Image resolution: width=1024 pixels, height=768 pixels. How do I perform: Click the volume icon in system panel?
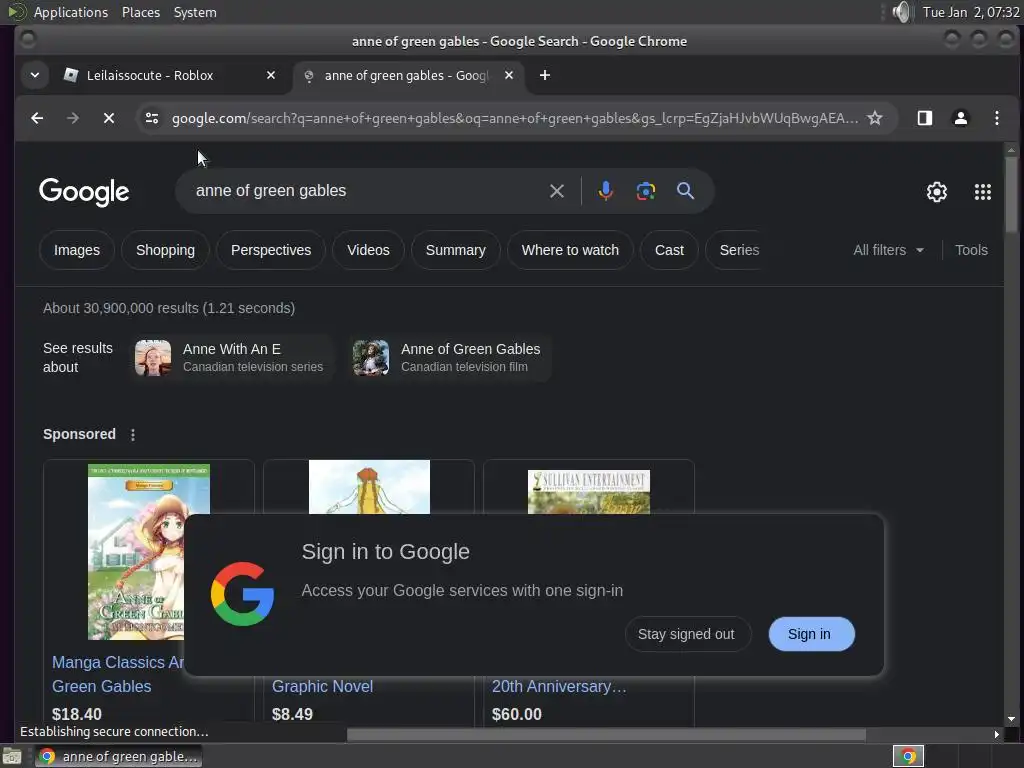coord(902,12)
